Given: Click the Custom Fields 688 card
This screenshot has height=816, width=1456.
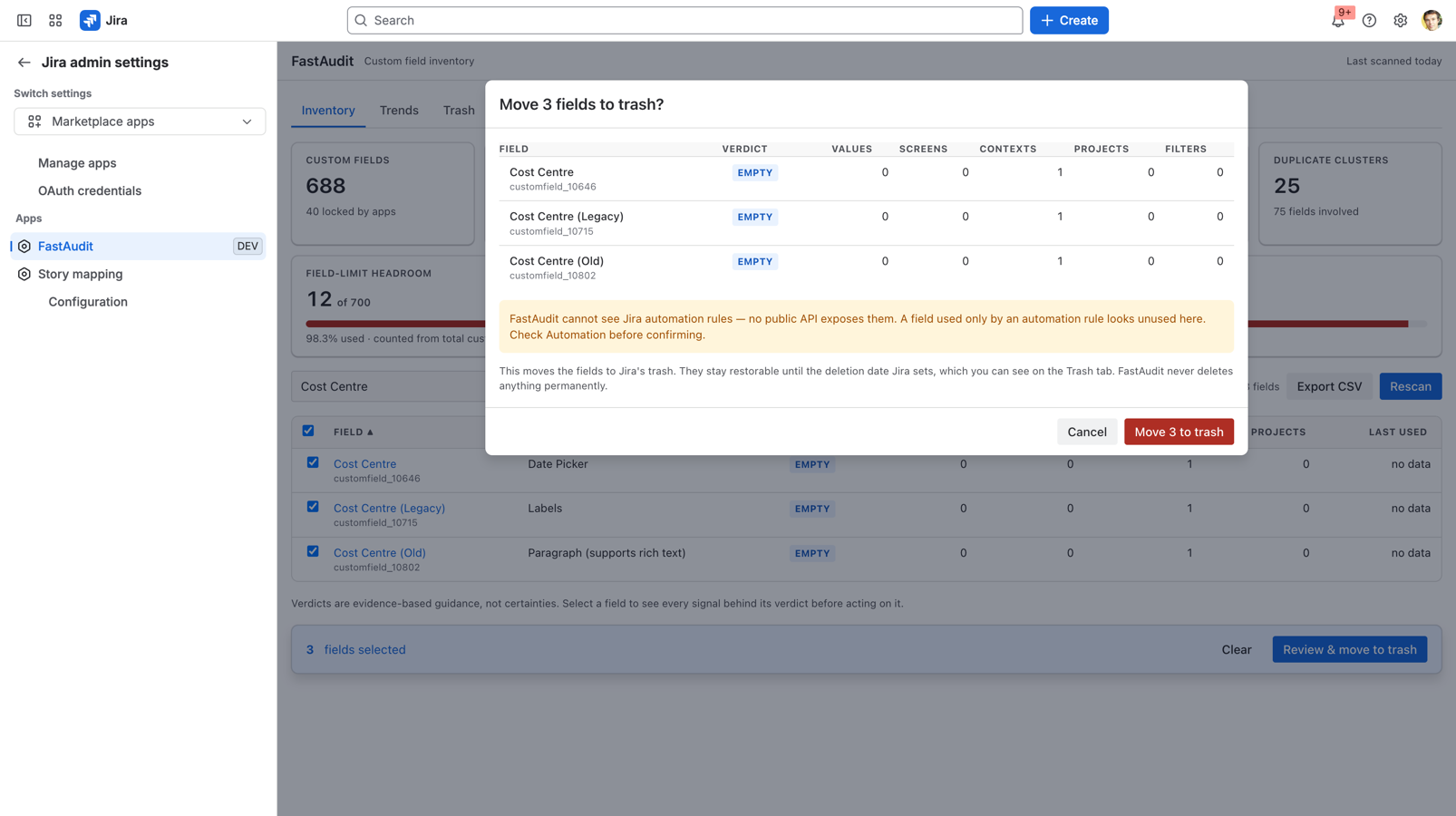Looking at the screenshot, I should pos(383,193).
